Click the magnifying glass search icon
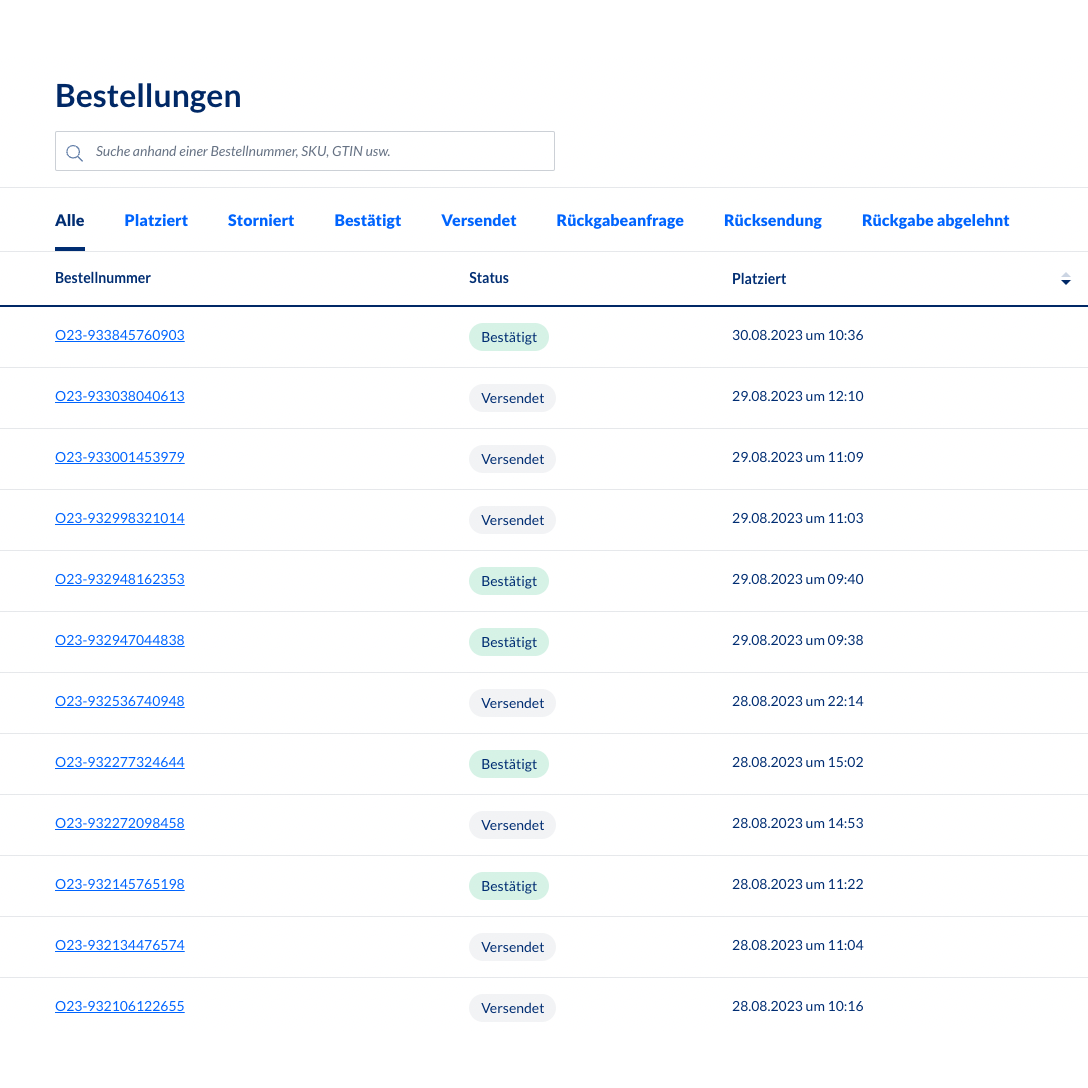This screenshot has height=1088, width=1088. pos(74,152)
